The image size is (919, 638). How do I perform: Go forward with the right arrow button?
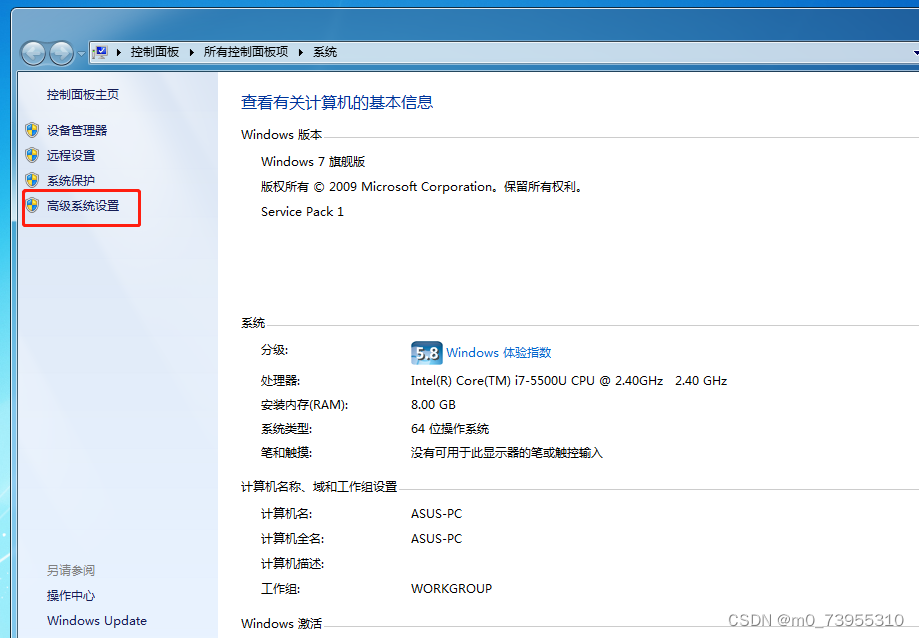(62, 53)
